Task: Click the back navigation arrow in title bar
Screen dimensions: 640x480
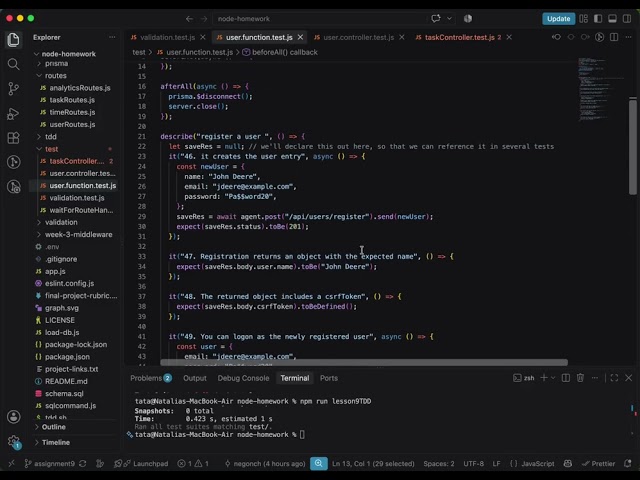Action: tap(189, 19)
